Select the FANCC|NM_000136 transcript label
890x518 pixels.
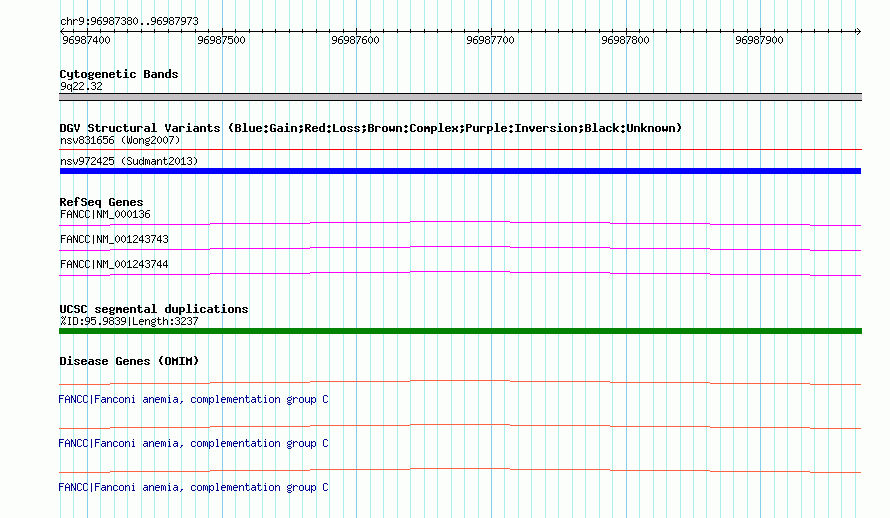pyautogui.click(x=105, y=214)
